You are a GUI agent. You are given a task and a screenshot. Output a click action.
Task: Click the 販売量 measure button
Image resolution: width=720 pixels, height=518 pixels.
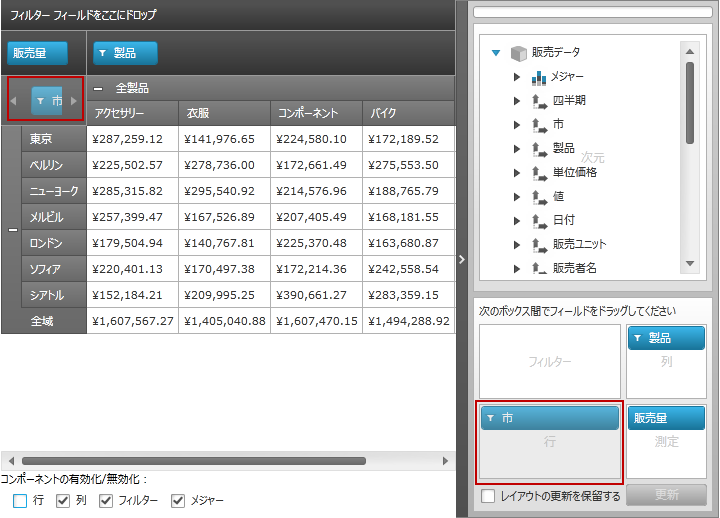click(x=38, y=53)
